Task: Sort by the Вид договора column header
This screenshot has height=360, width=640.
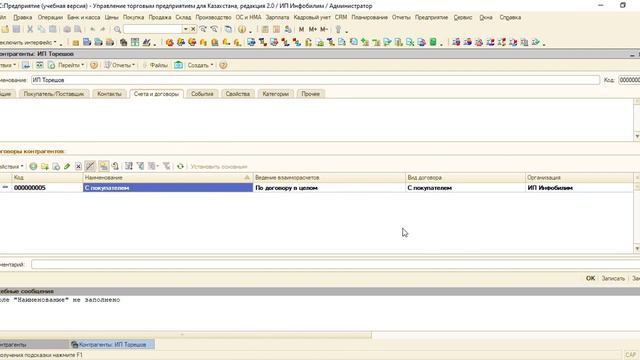Action: pos(465,178)
